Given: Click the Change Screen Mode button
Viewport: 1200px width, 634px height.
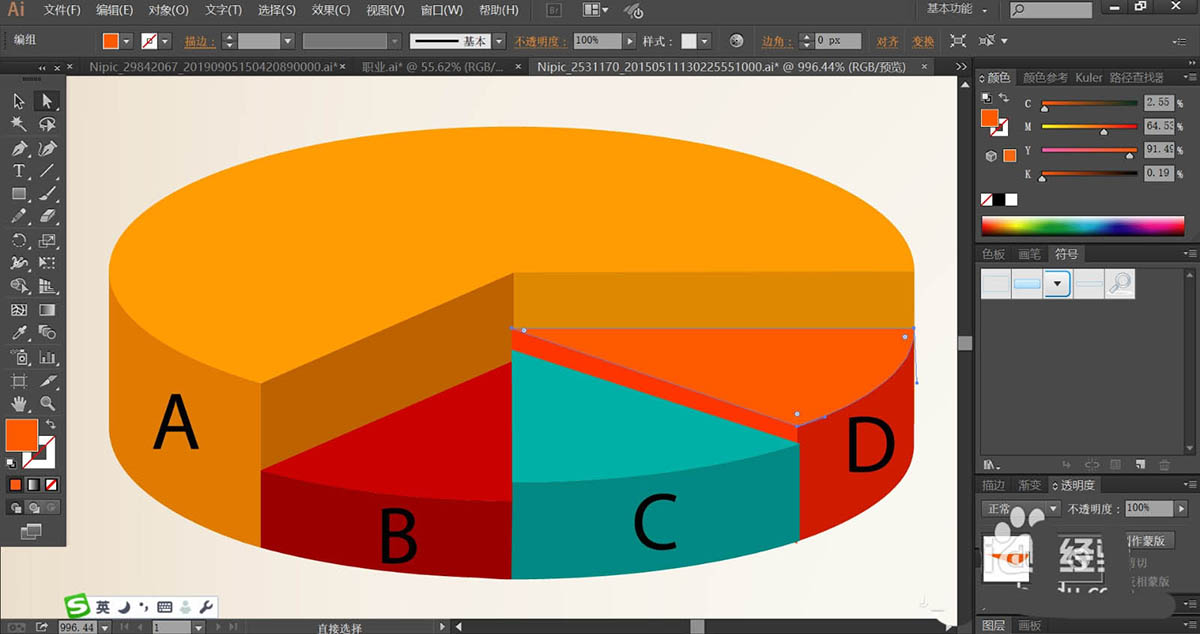Looking at the screenshot, I should [x=31, y=530].
